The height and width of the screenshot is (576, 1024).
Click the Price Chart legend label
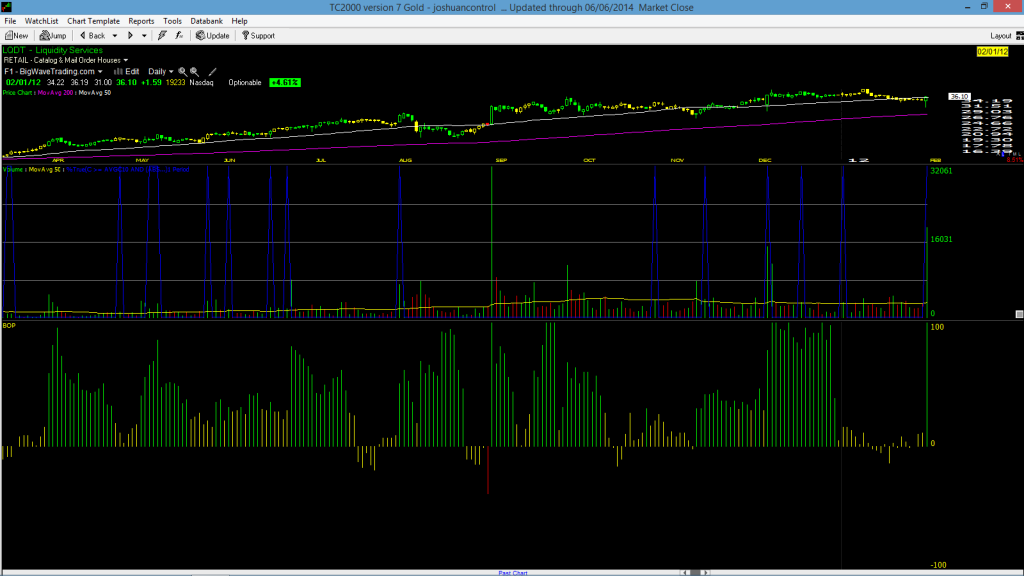tap(18, 93)
